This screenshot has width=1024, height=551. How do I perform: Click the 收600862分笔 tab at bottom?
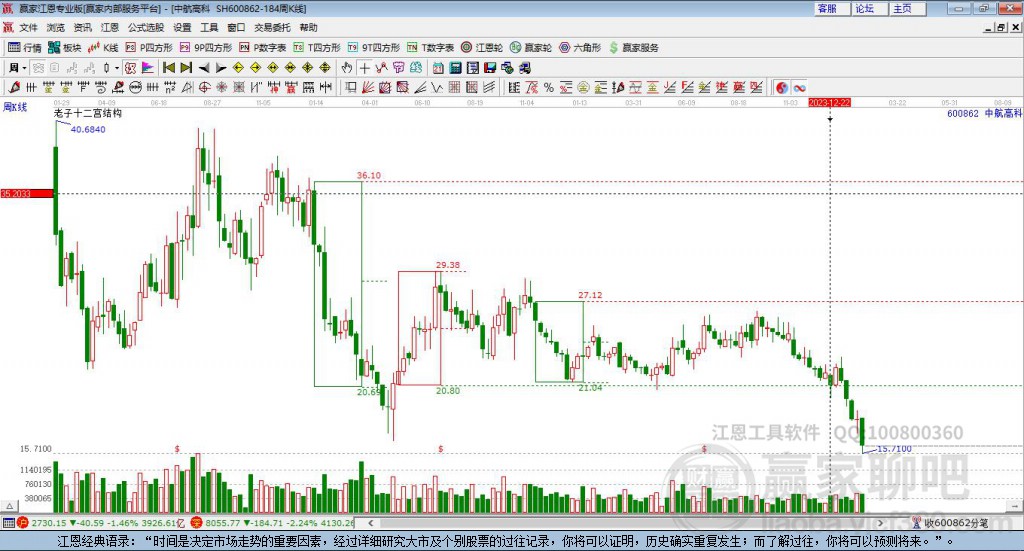951,523
